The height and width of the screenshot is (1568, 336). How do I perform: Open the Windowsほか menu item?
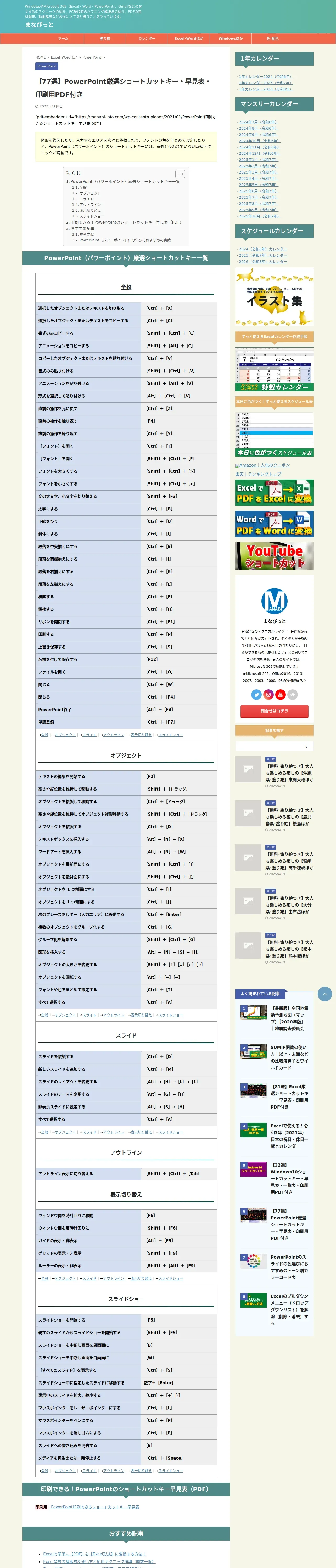pos(231,38)
